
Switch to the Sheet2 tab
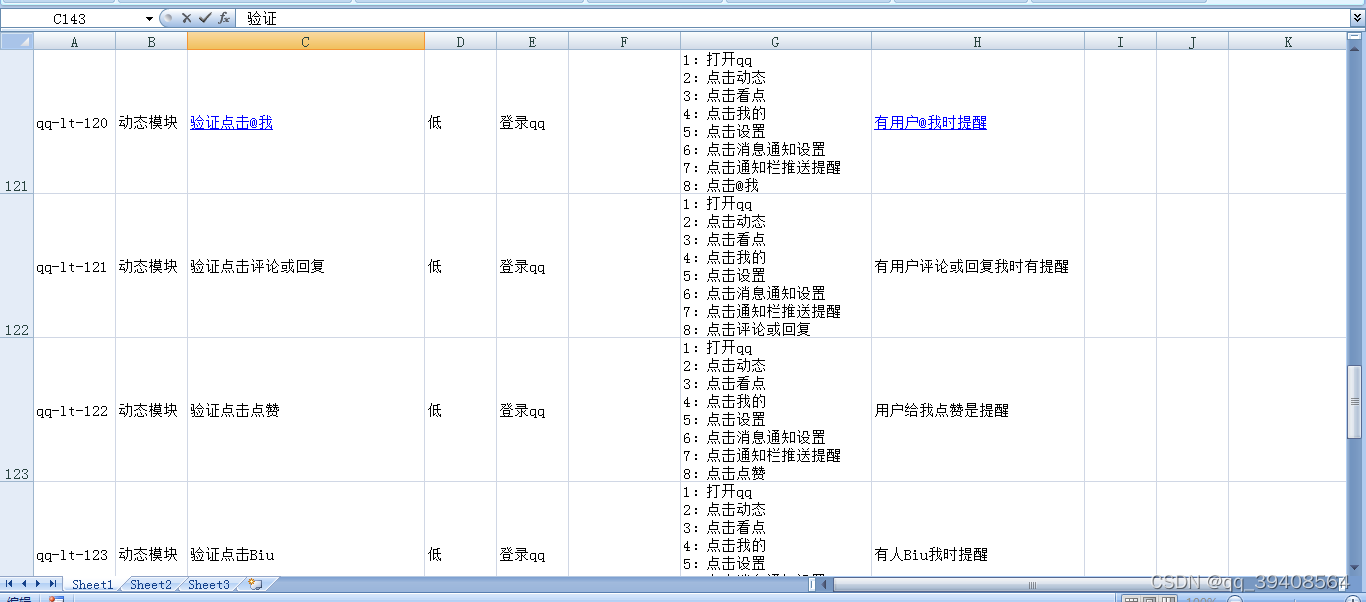click(x=151, y=585)
